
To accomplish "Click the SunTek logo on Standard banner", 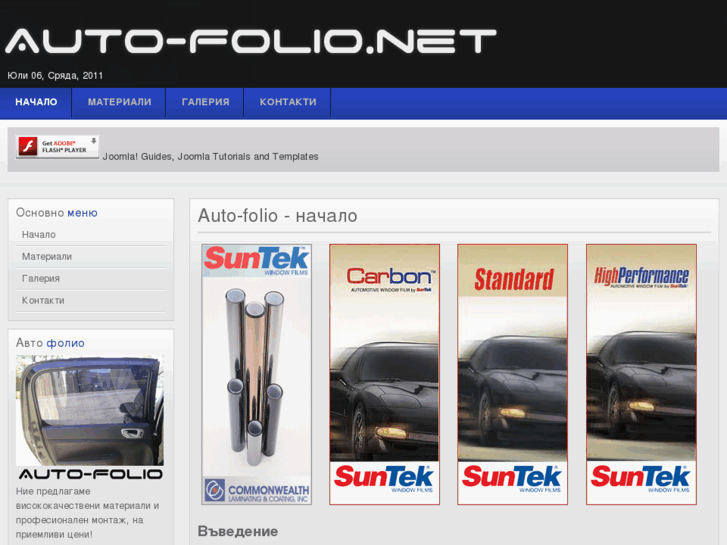I will click(x=512, y=478).
